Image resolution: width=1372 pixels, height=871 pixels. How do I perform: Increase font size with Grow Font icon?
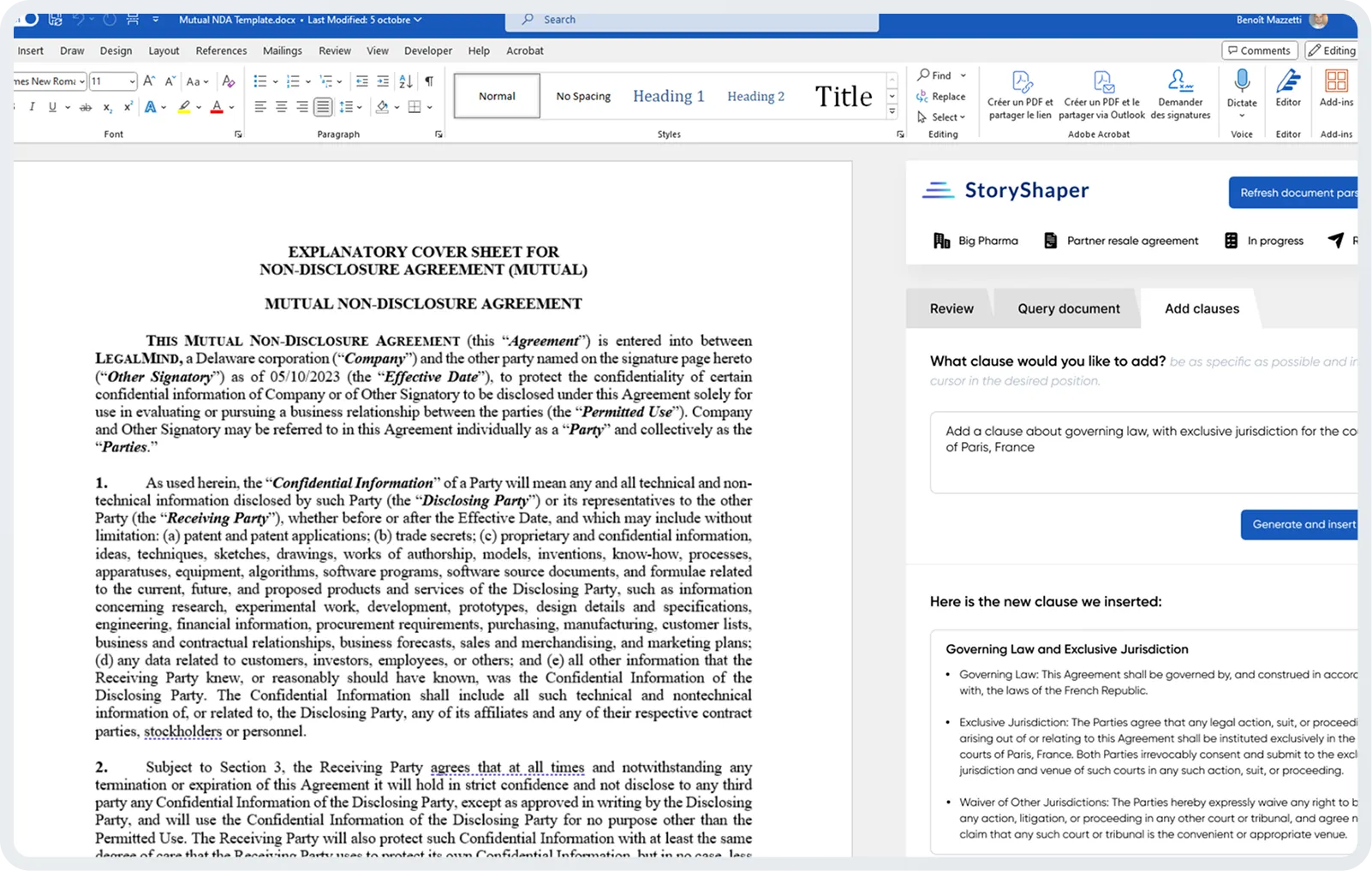pos(149,81)
